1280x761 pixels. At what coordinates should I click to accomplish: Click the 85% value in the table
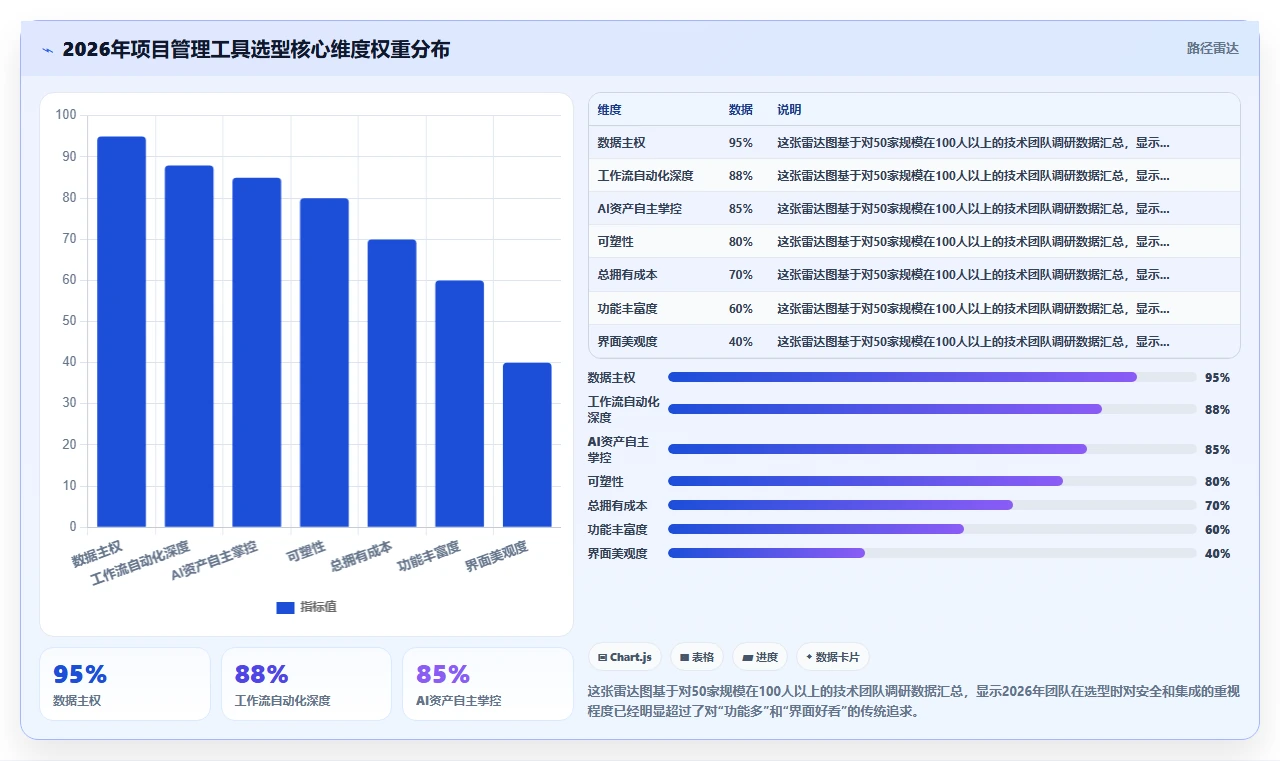pos(741,209)
